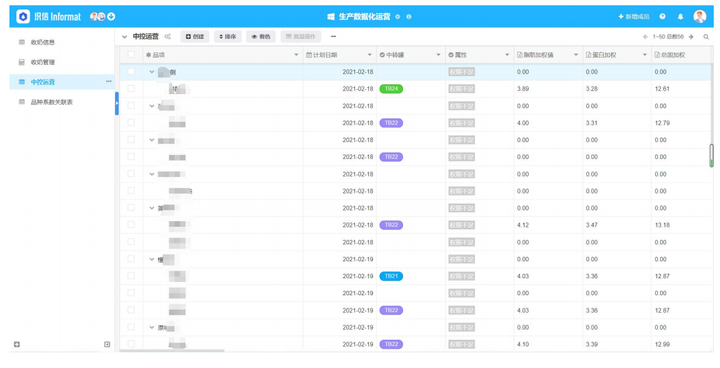Click the blue TB21 tag
Screen dimensions: 720x368
(391, 276)
